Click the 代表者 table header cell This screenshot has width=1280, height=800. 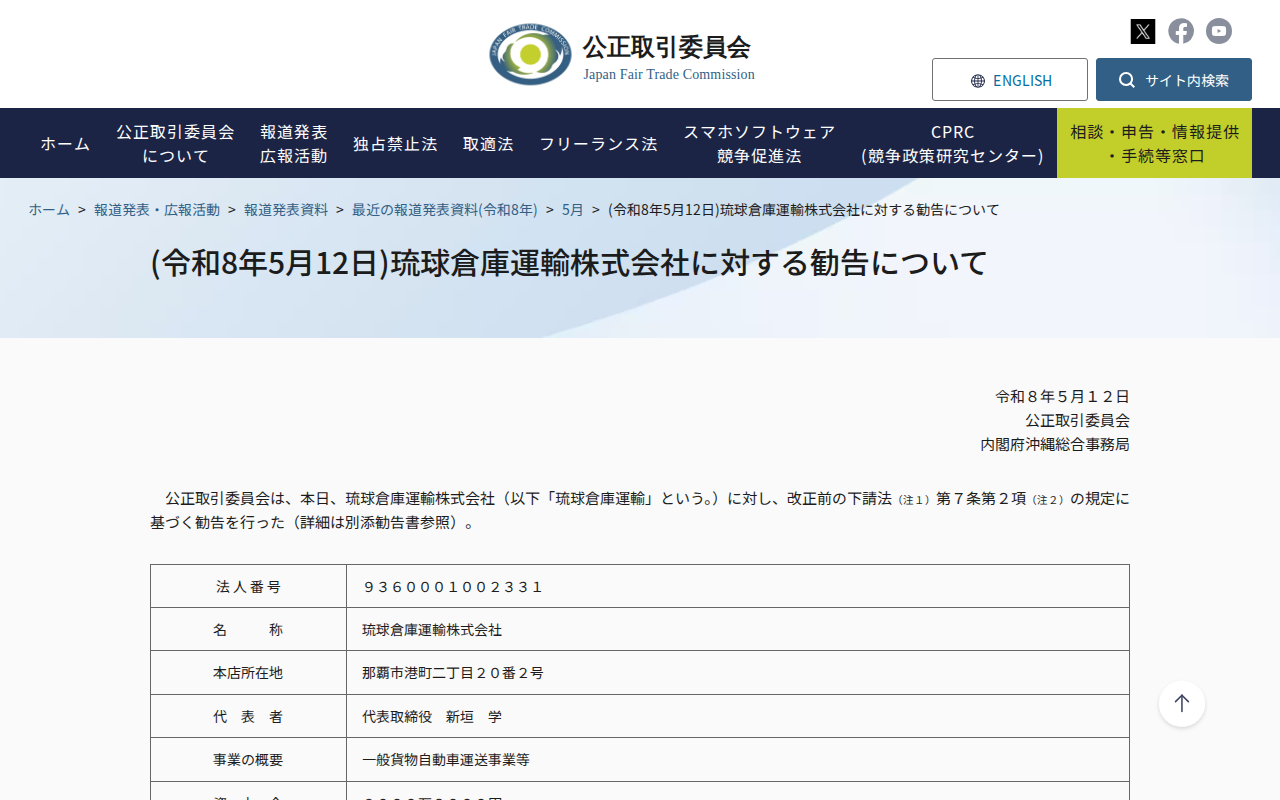pos(248,717)
